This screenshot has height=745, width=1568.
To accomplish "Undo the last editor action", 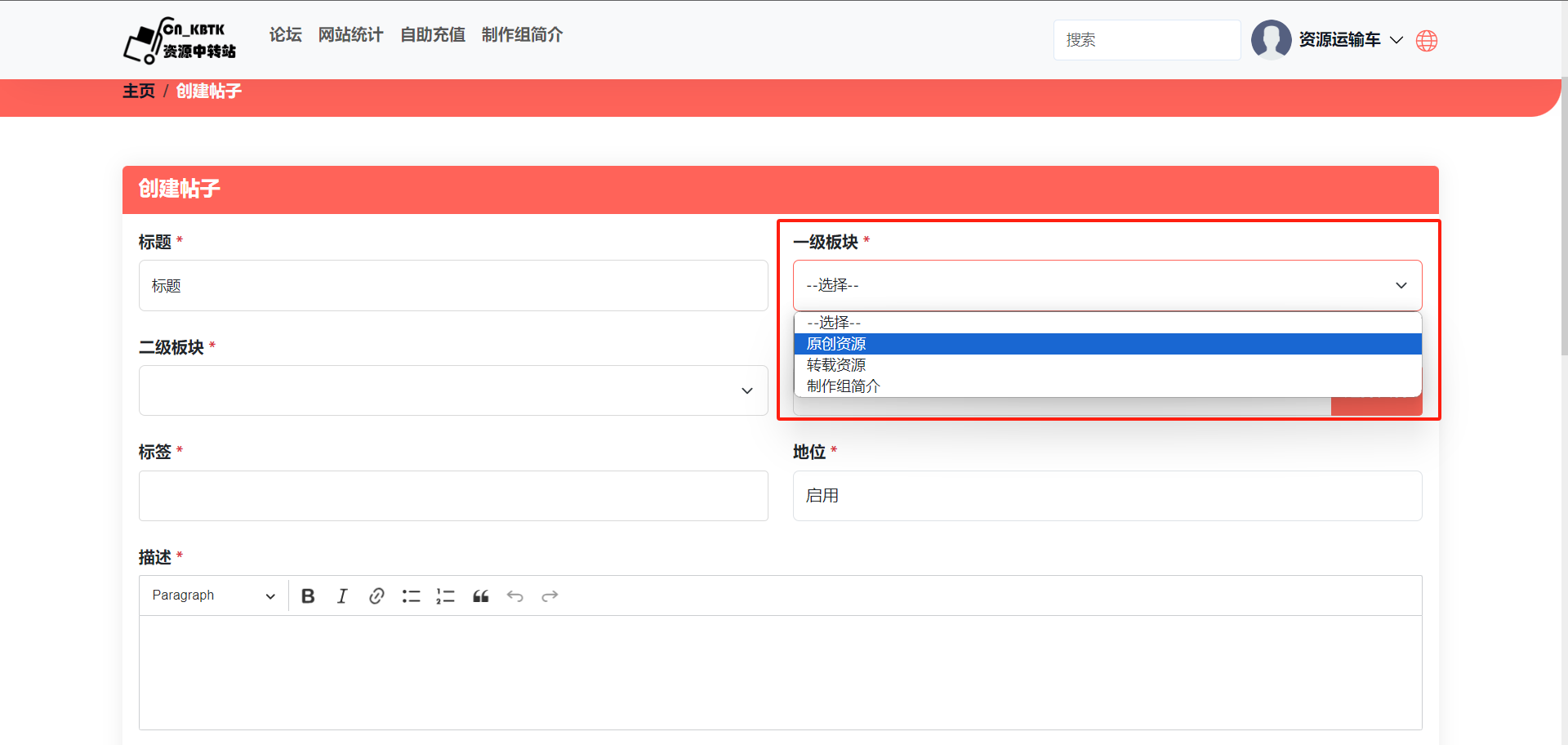I will coord(514,596).
